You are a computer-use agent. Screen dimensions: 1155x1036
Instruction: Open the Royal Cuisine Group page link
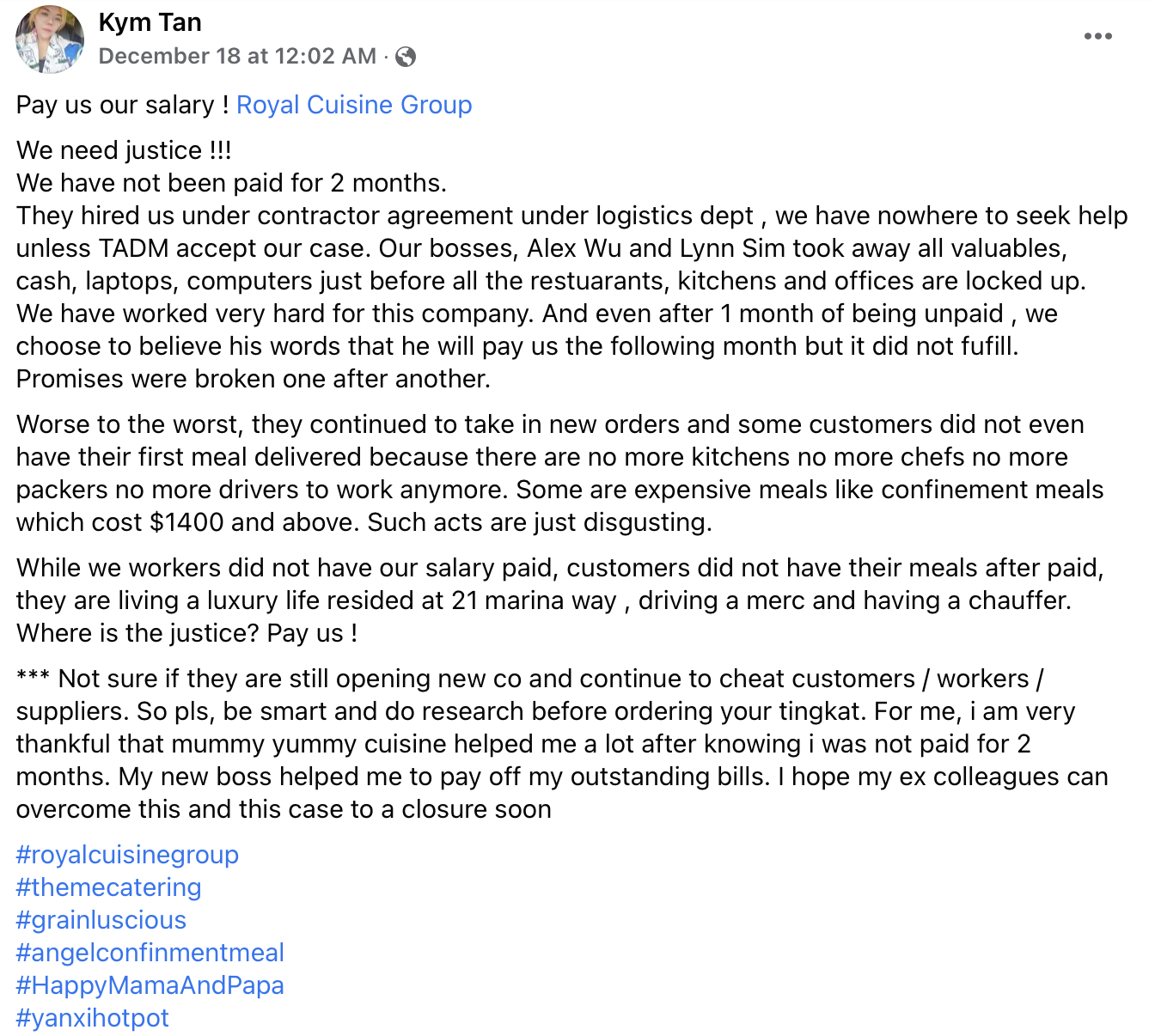tap(354, 105)
